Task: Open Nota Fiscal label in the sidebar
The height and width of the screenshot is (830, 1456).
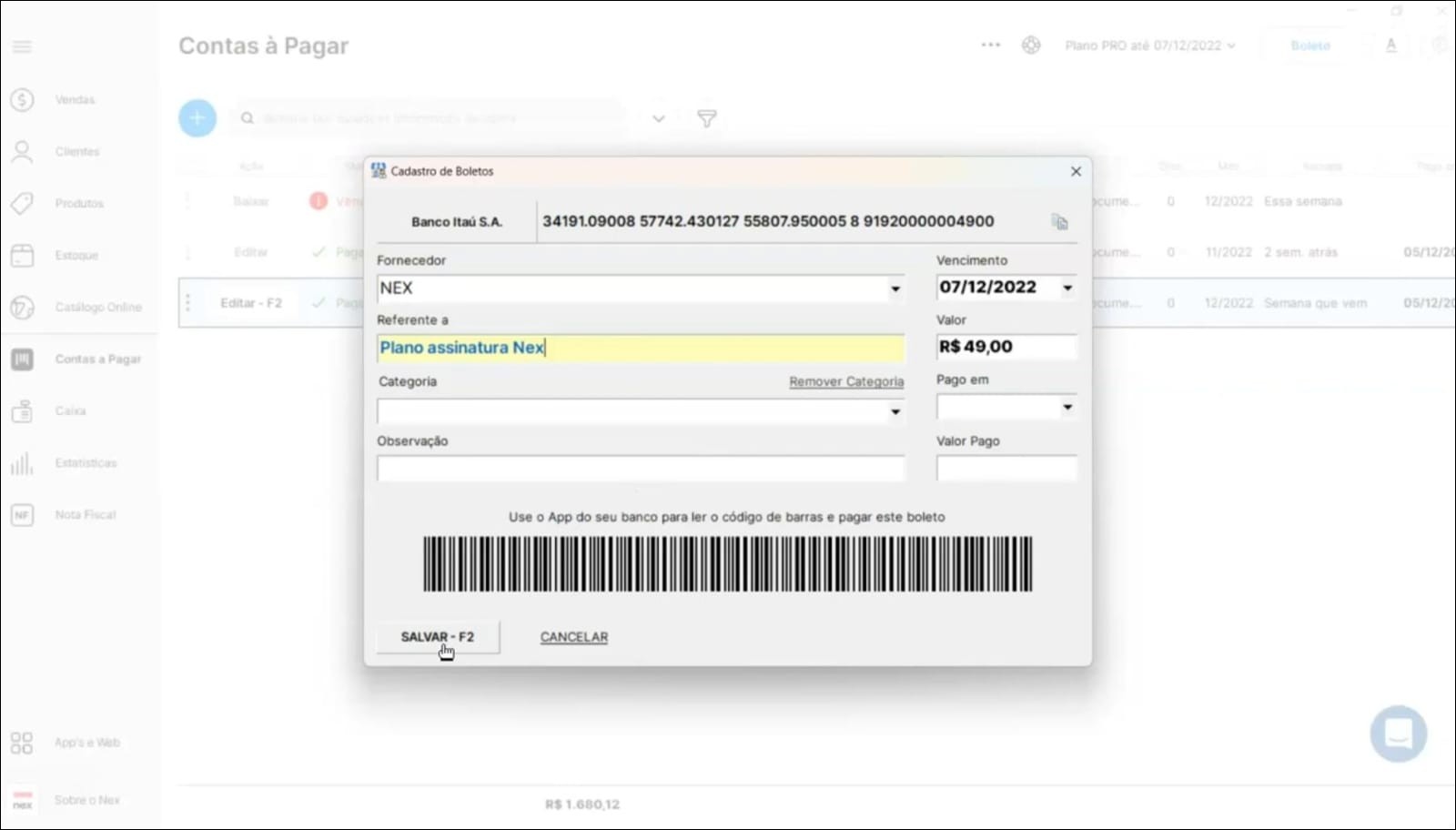Action: point(86,515)
